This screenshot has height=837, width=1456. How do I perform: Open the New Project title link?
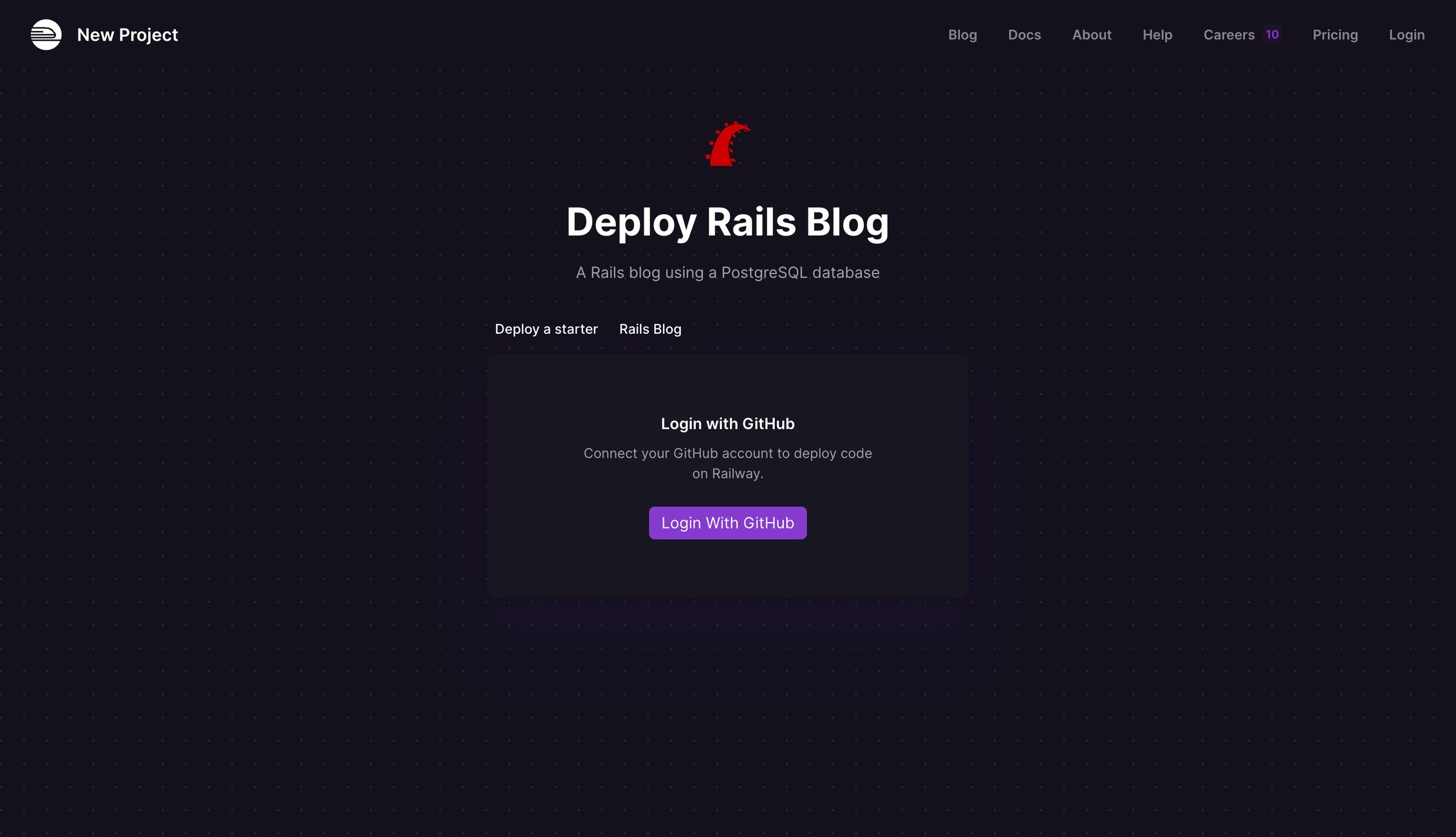(127, 35)
